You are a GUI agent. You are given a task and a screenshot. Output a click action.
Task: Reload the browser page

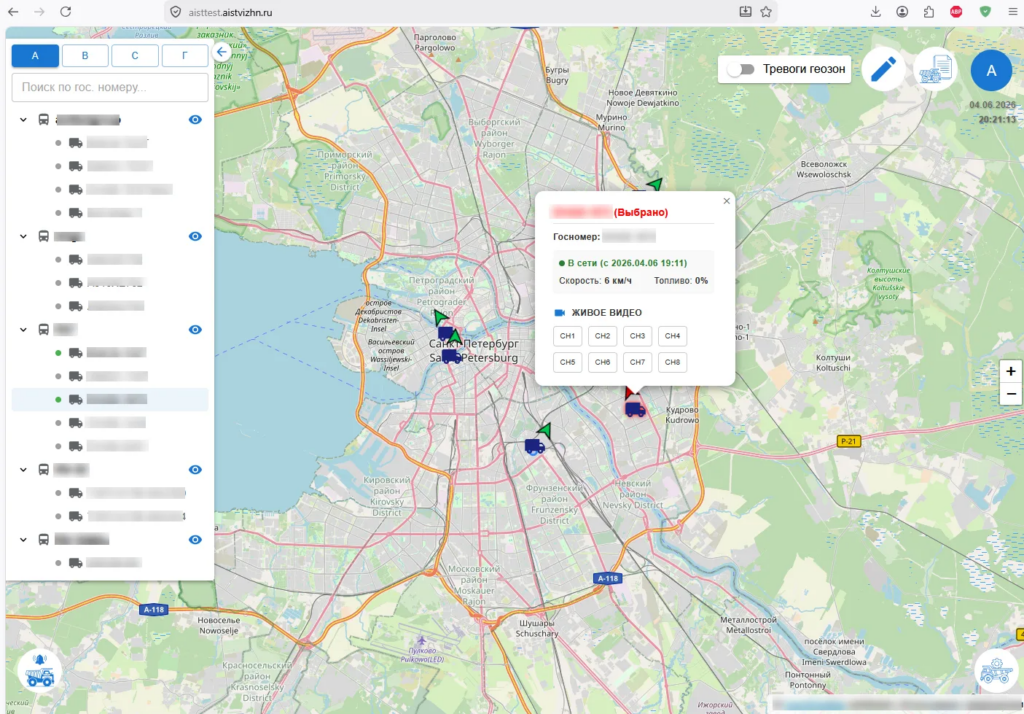click(x=65, y=12)
